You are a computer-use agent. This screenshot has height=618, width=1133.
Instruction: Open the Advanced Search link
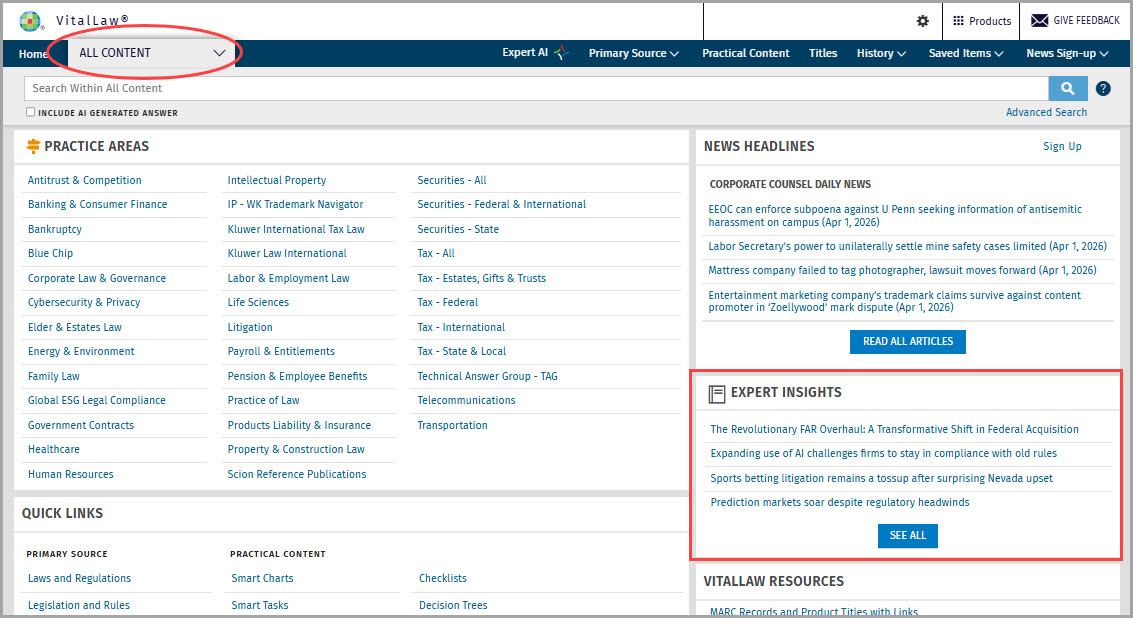[x=1046, y=112]
